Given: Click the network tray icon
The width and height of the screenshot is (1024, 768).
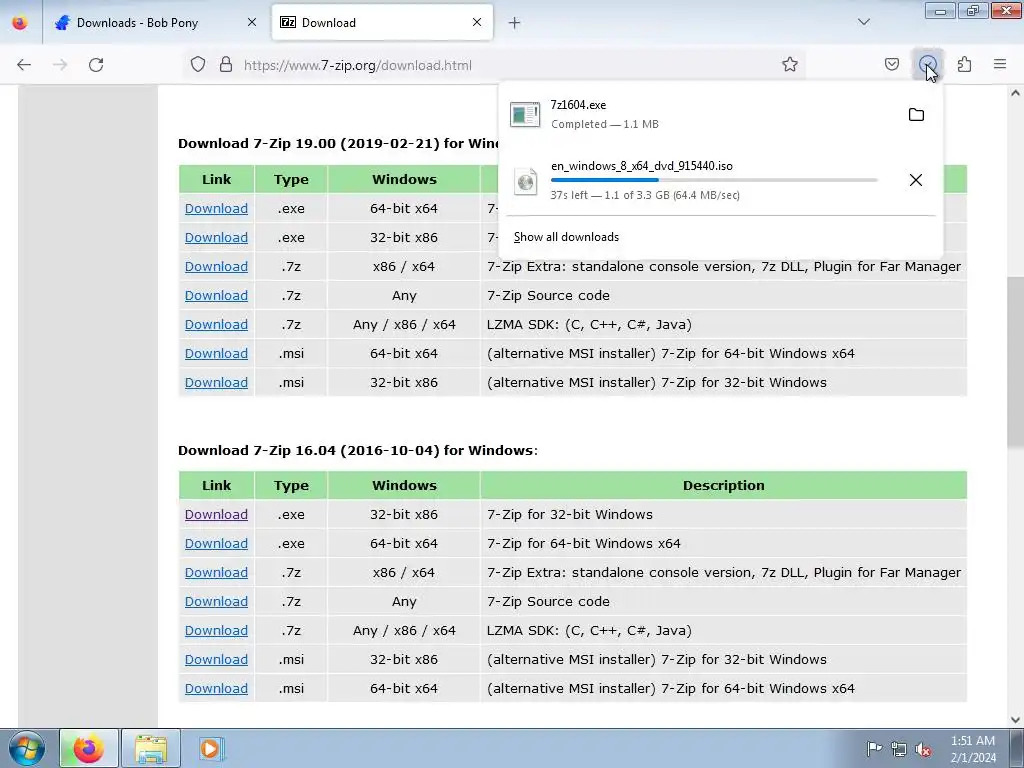Looking at the screenshot, I should tap(899, 749).
